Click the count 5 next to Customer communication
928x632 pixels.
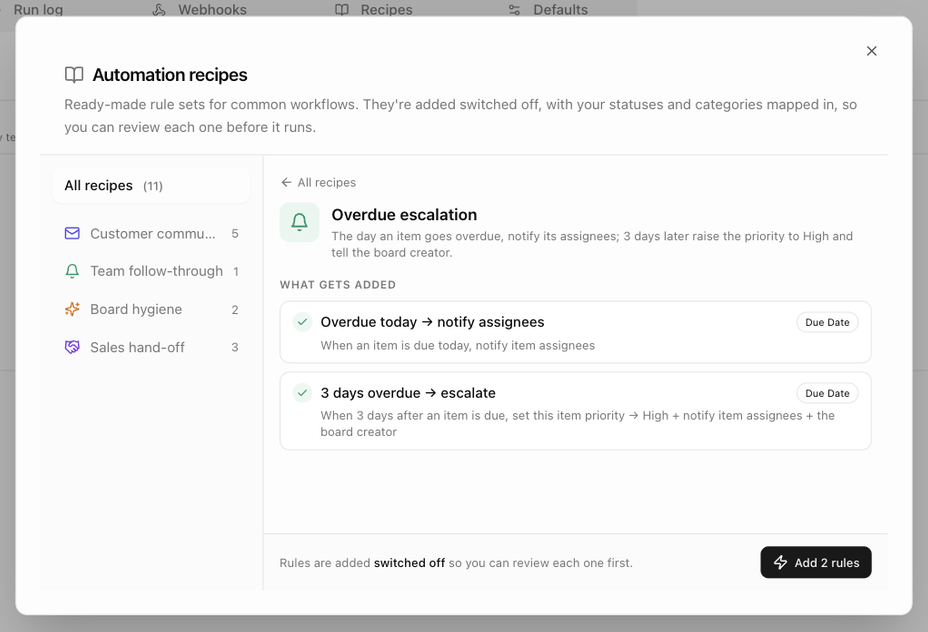click(x=235, y=234)
